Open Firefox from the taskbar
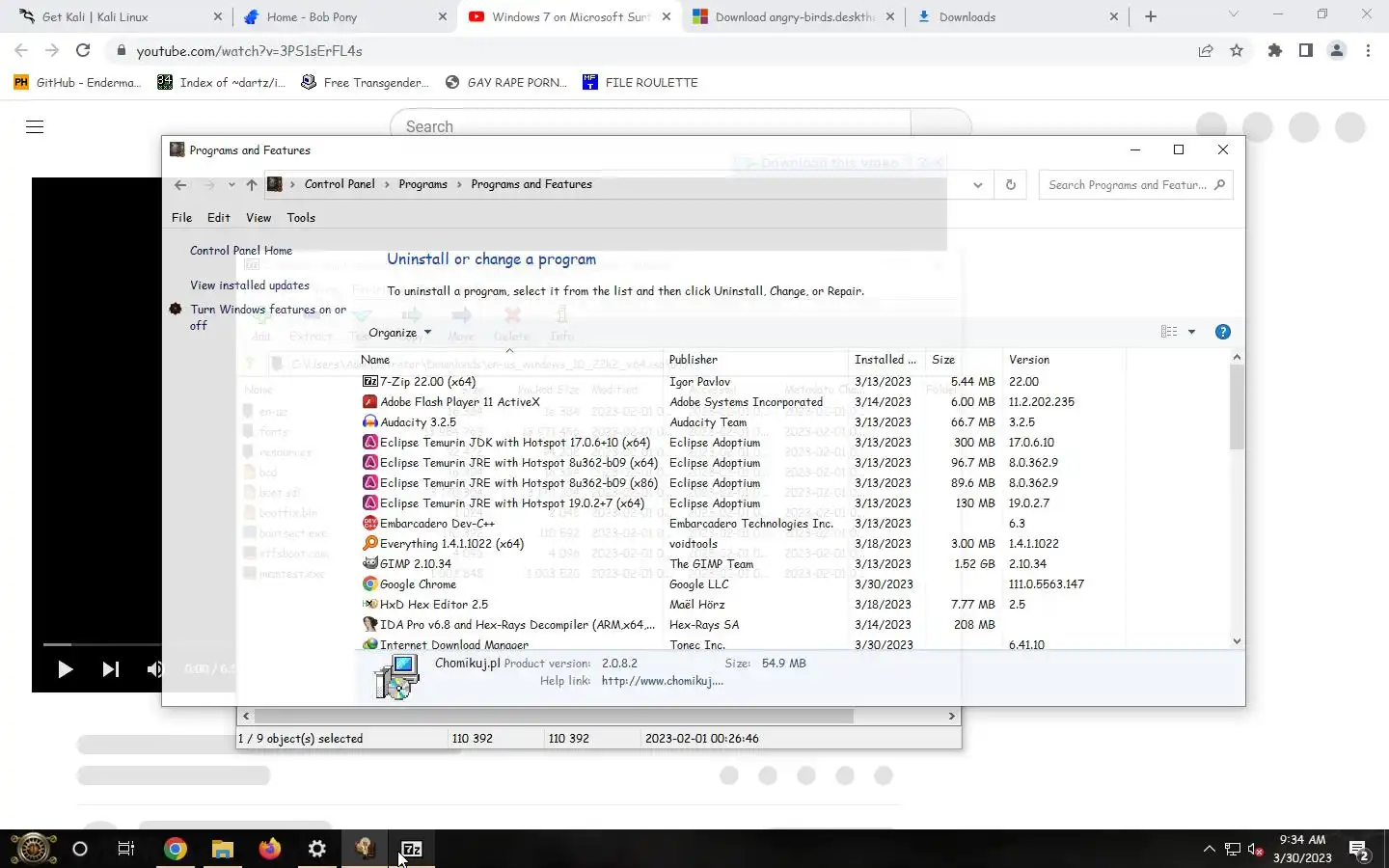The width and height of the screenshot is (1389, 868). click(x=270, y=849)
